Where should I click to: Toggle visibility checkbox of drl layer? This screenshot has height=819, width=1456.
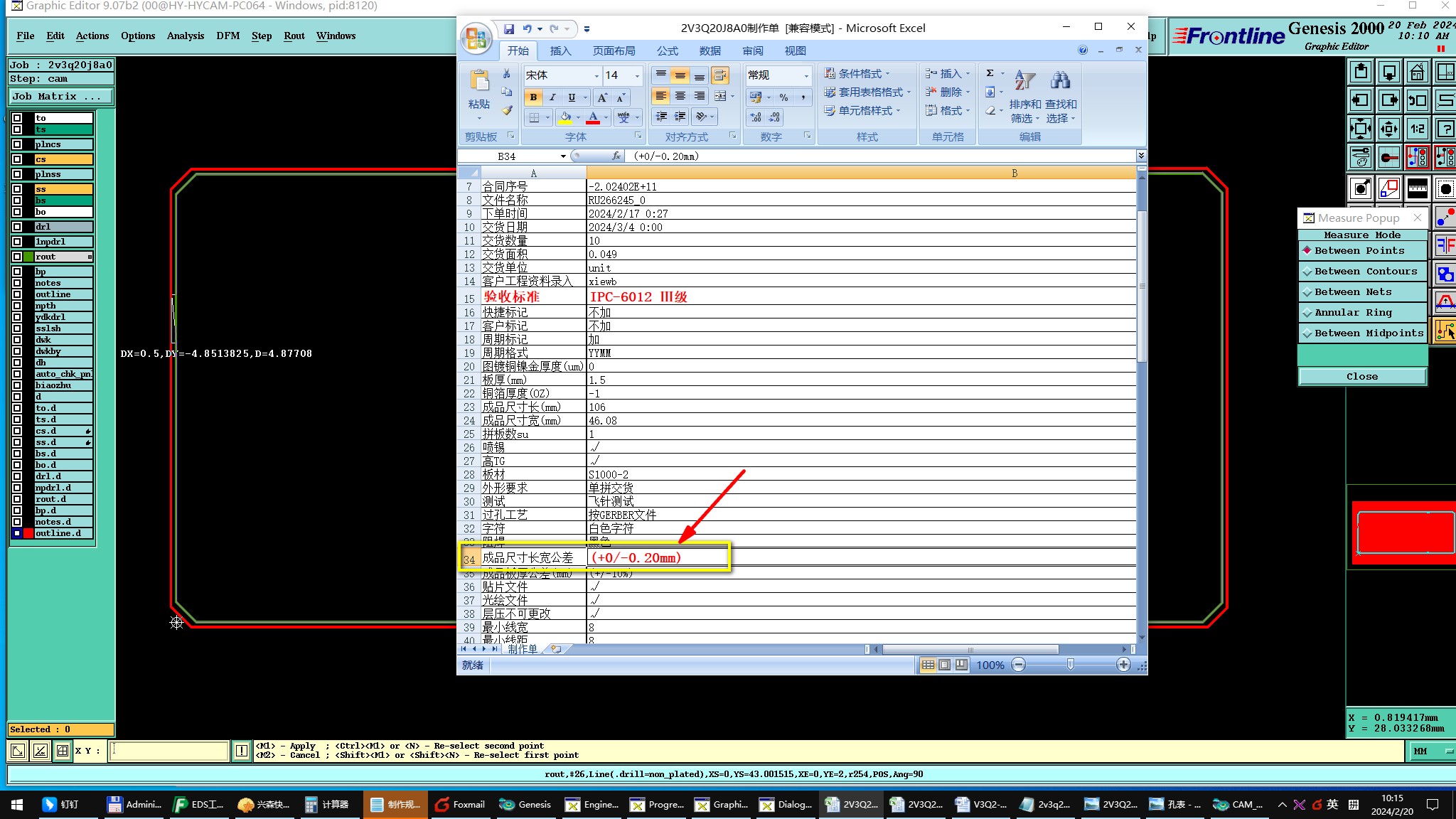[17, 227]
